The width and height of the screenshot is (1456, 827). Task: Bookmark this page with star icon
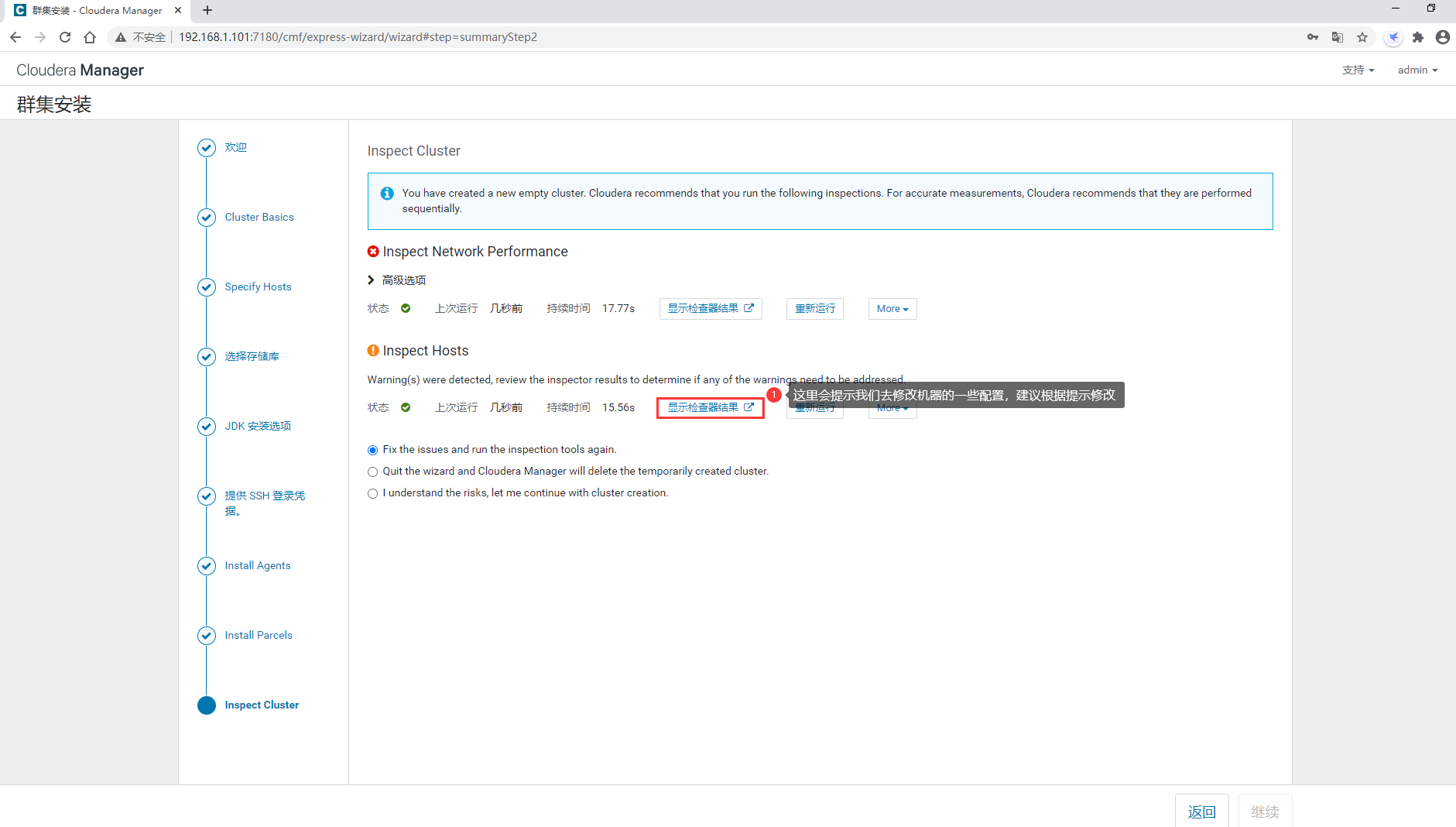click(x=1362, y=37)
